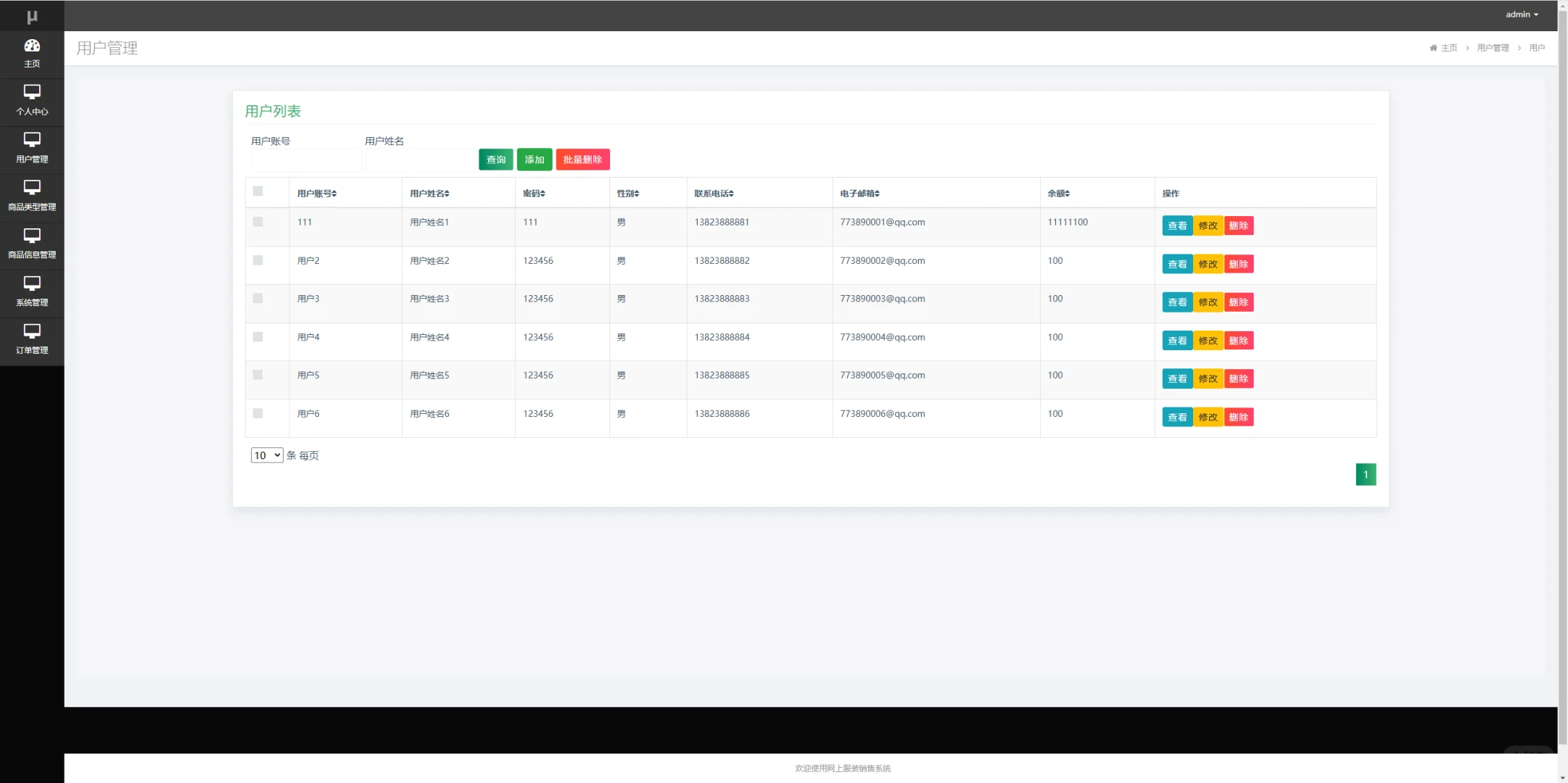This screenshot has height=783, width=1568.
Task: Open the 订单管理 sidebar icon
Action: click(x=32, y=331)
